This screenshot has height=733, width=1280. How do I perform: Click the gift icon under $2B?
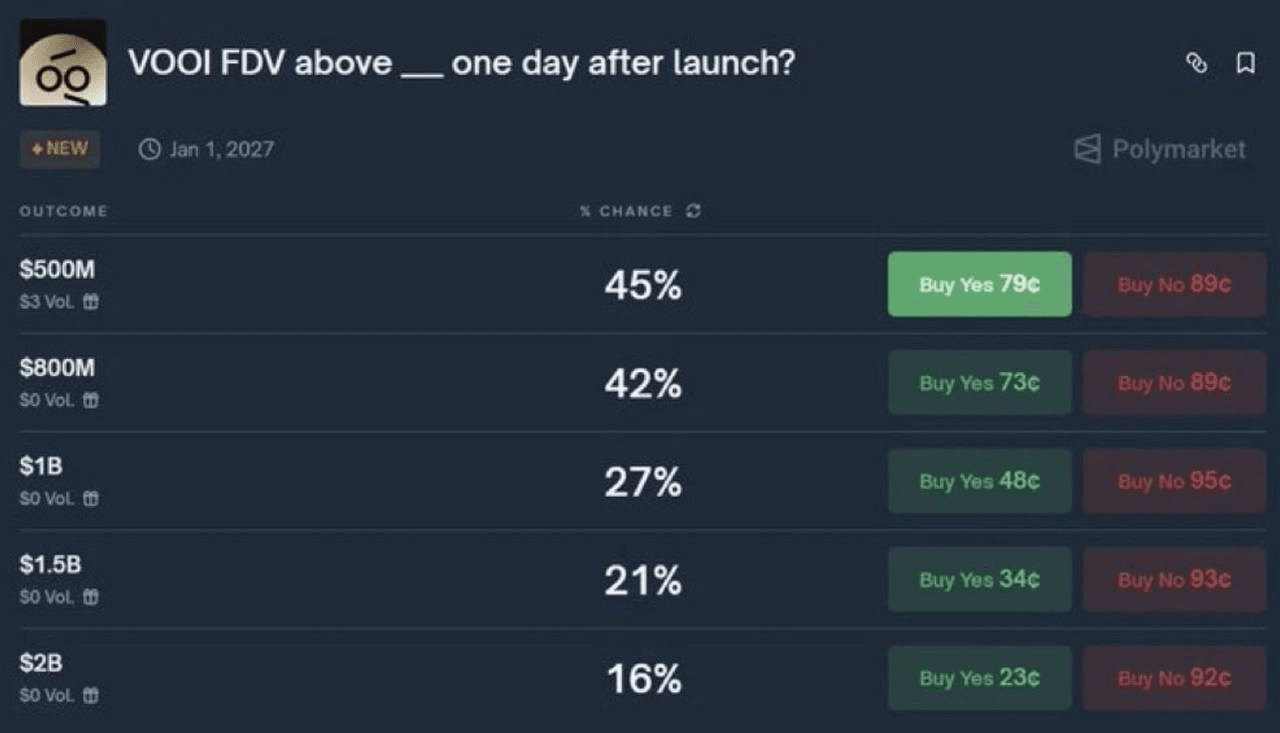point(91,695)
